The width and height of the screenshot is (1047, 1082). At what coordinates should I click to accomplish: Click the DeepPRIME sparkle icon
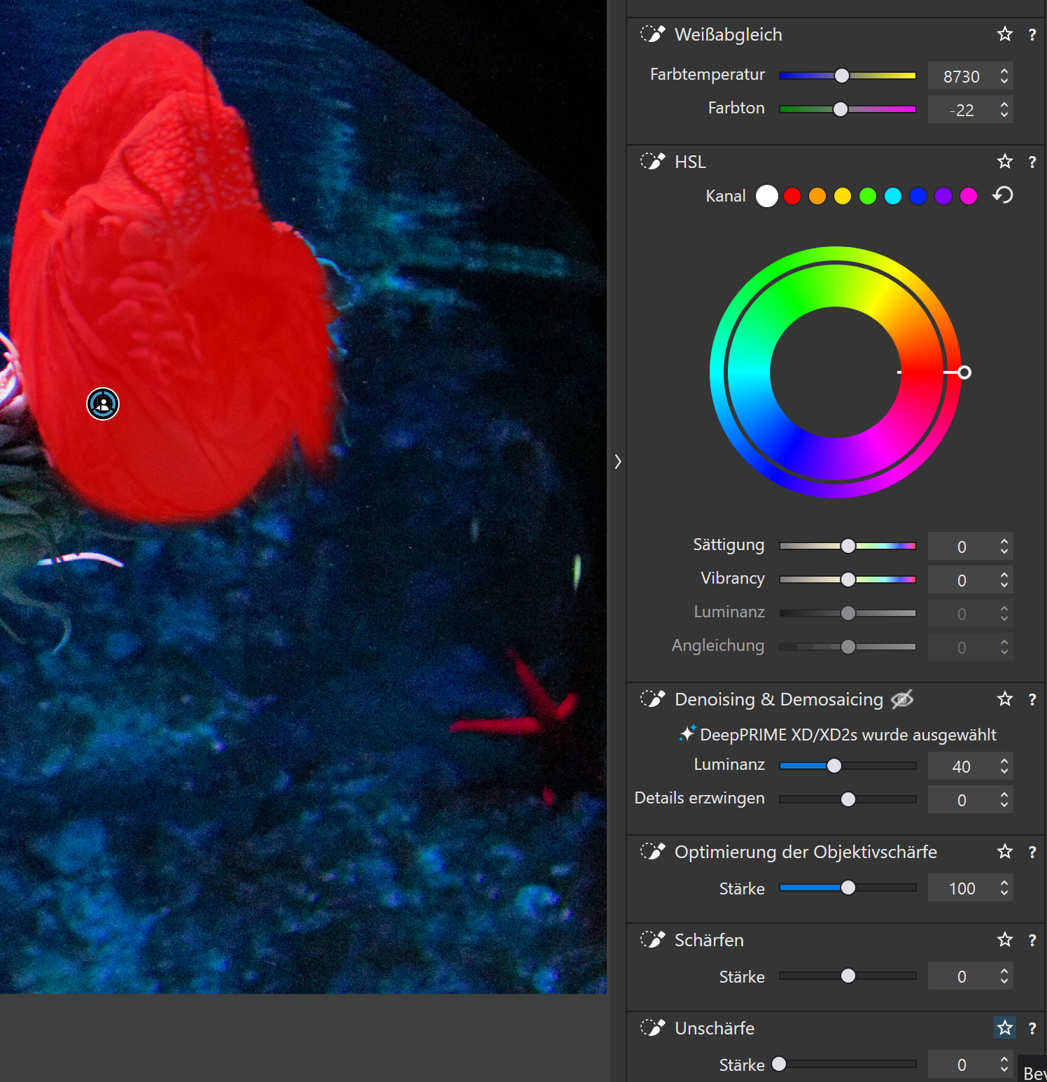[686, 735]
